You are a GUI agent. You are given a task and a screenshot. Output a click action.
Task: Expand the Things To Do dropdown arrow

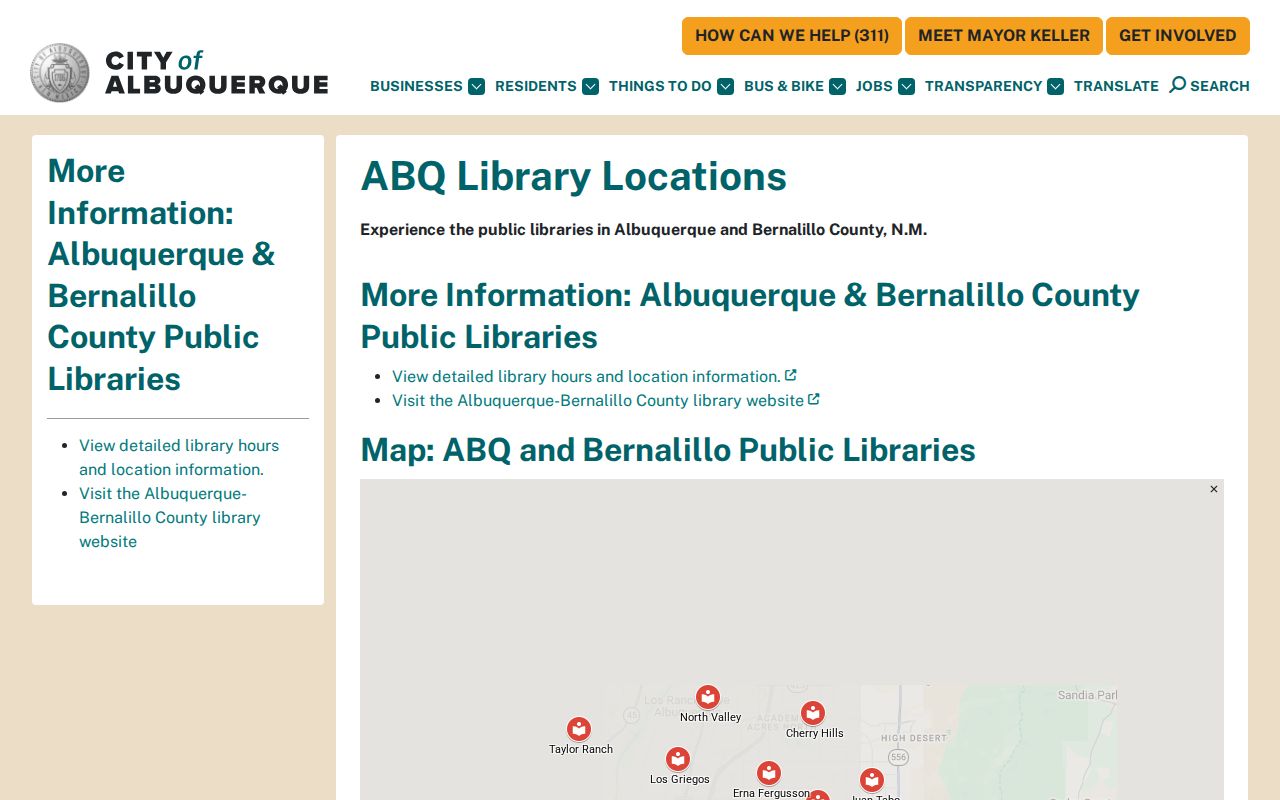[726, 86]
